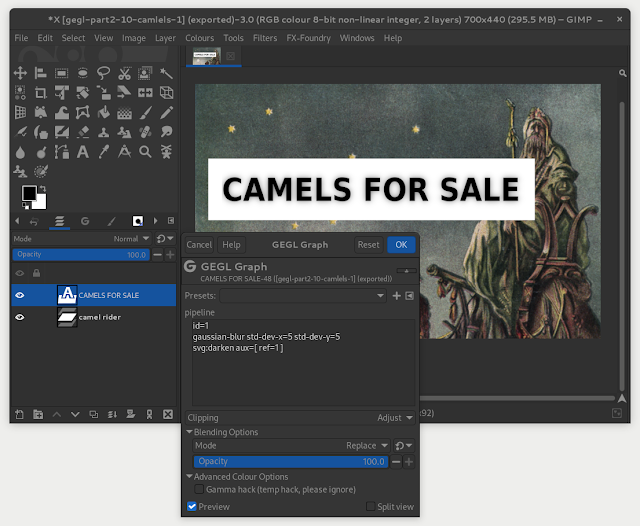Select the Move tool

click(x=20, y=73)
